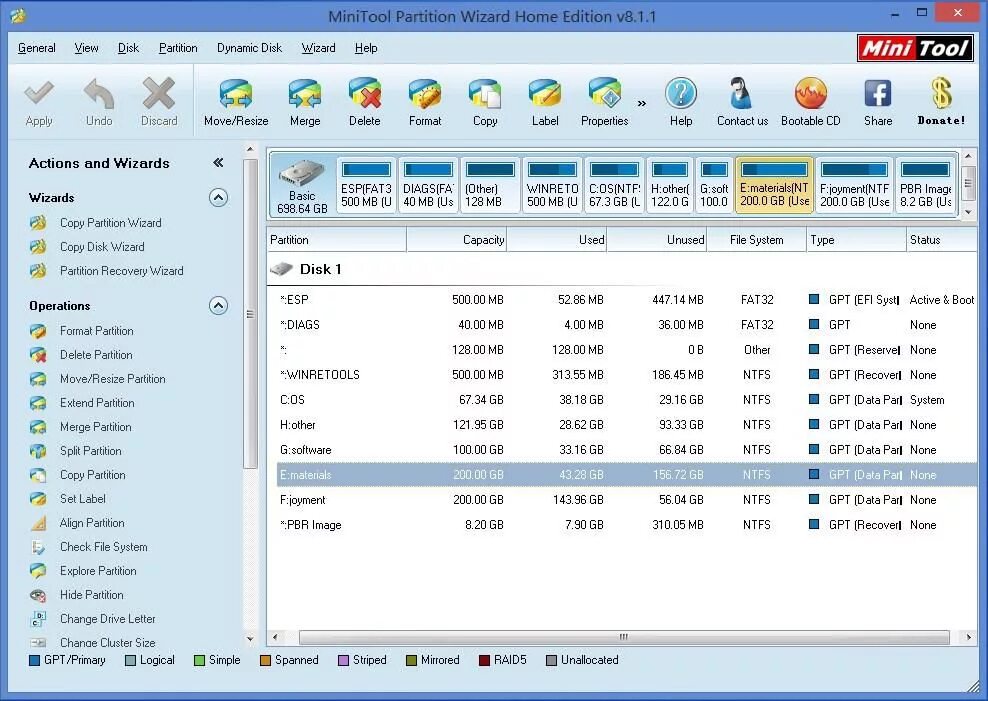Screen dimensions: 988x701
Task: Select the *:PBR Image partition row
Action: coord(627,525)
